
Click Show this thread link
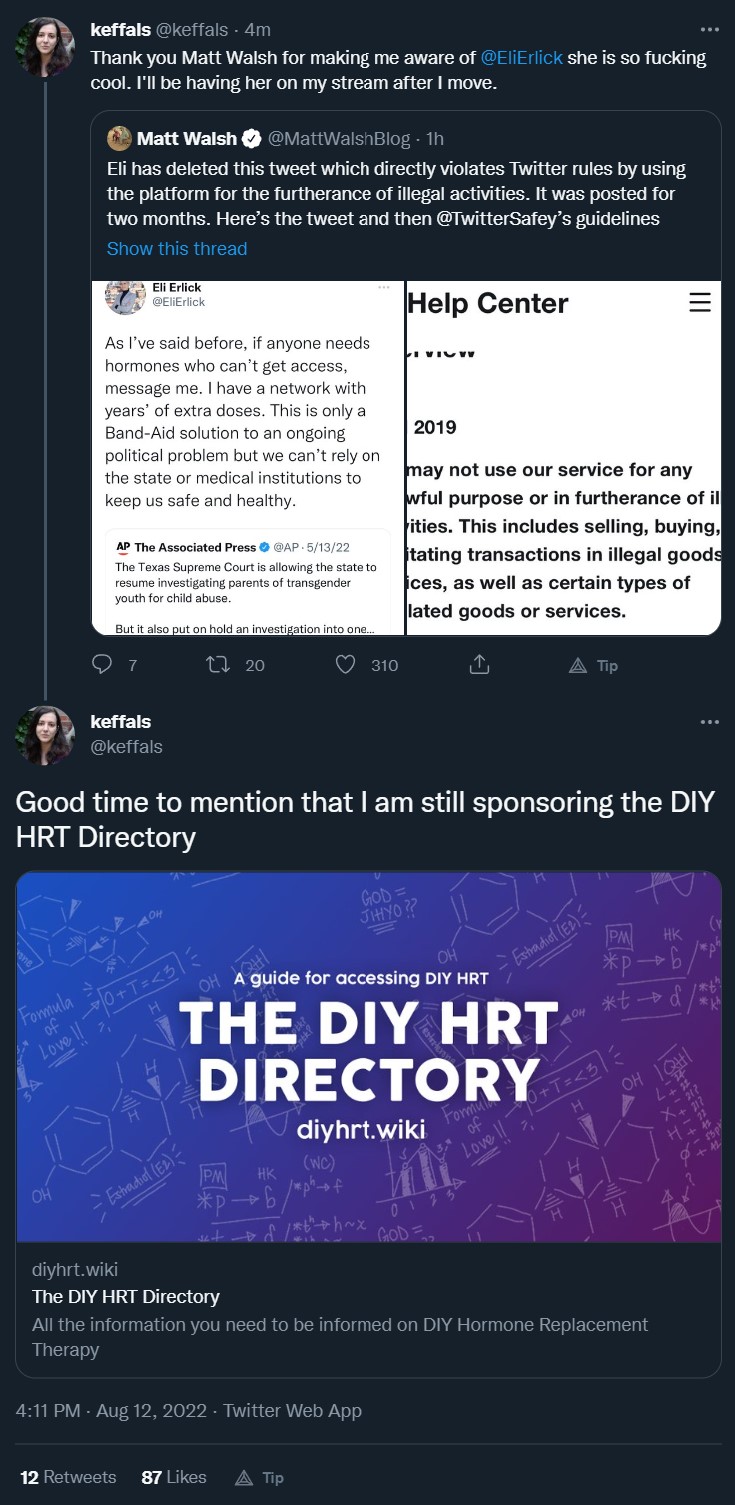click(x=177, y=249)
